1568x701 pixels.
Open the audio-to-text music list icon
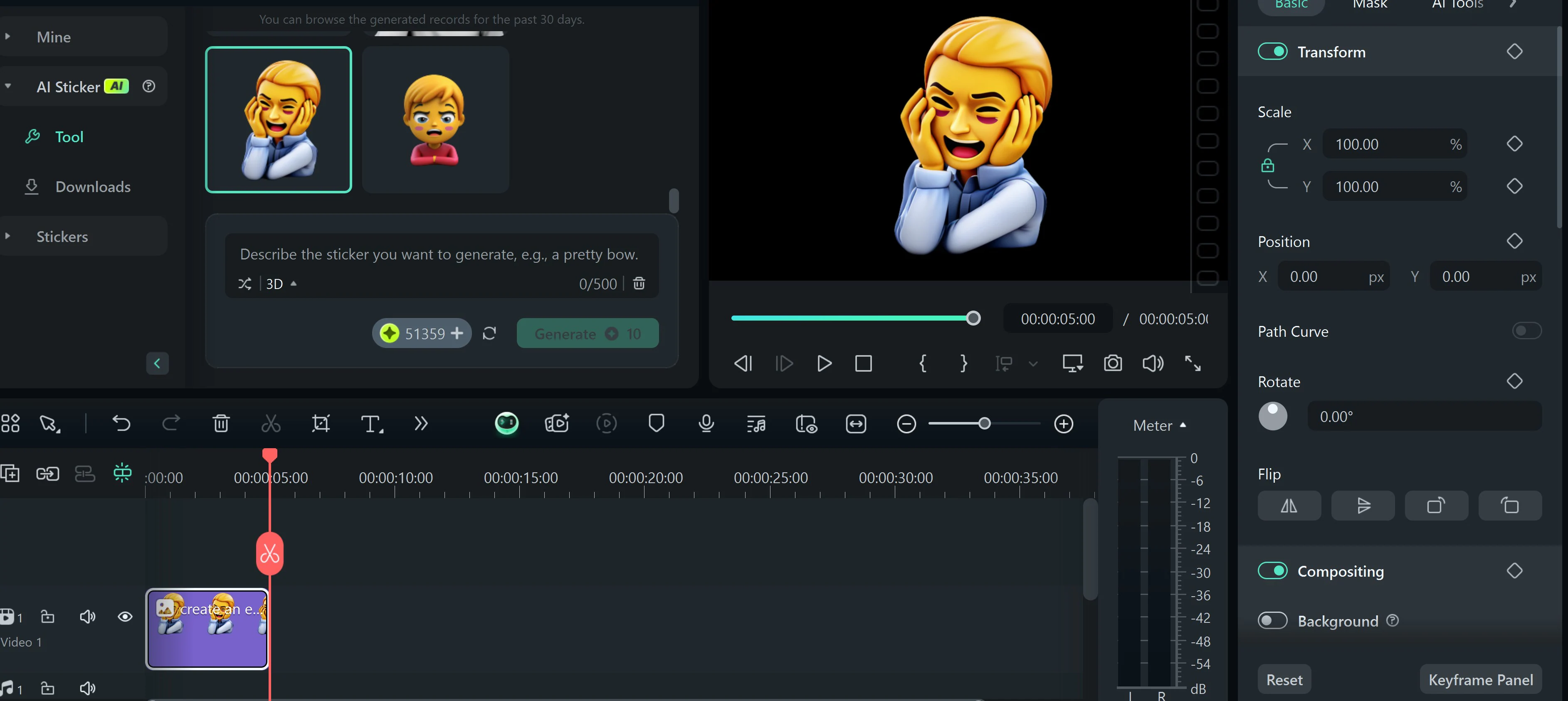click(756, 424)
